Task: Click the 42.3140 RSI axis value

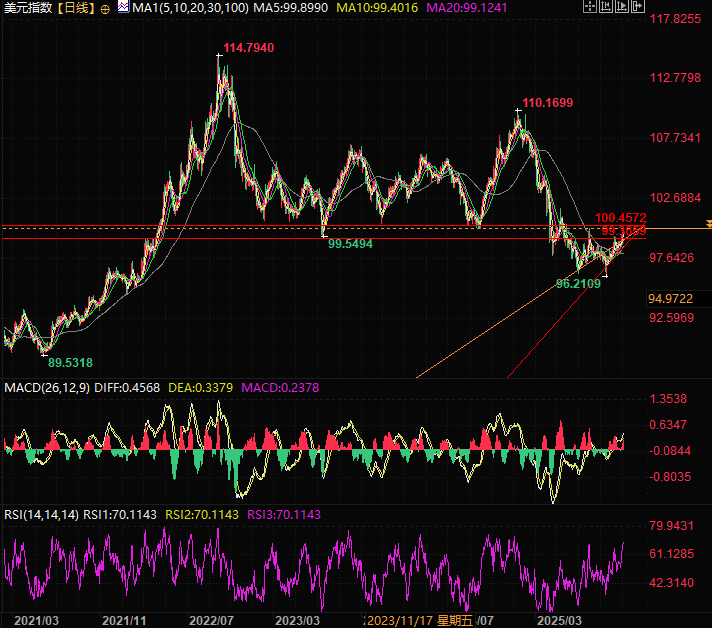Action: [x=672, y=582]
